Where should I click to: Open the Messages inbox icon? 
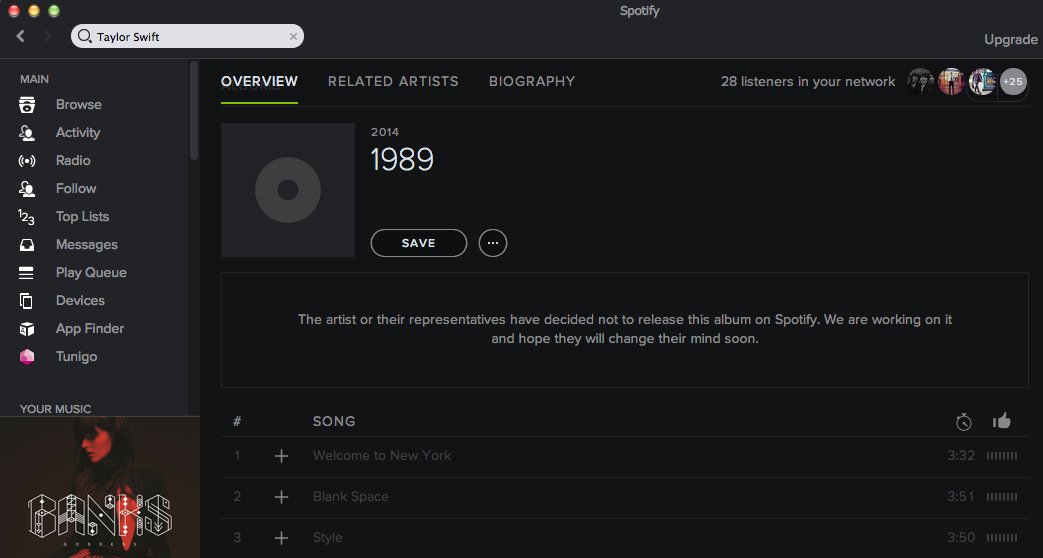coord(27,245)
